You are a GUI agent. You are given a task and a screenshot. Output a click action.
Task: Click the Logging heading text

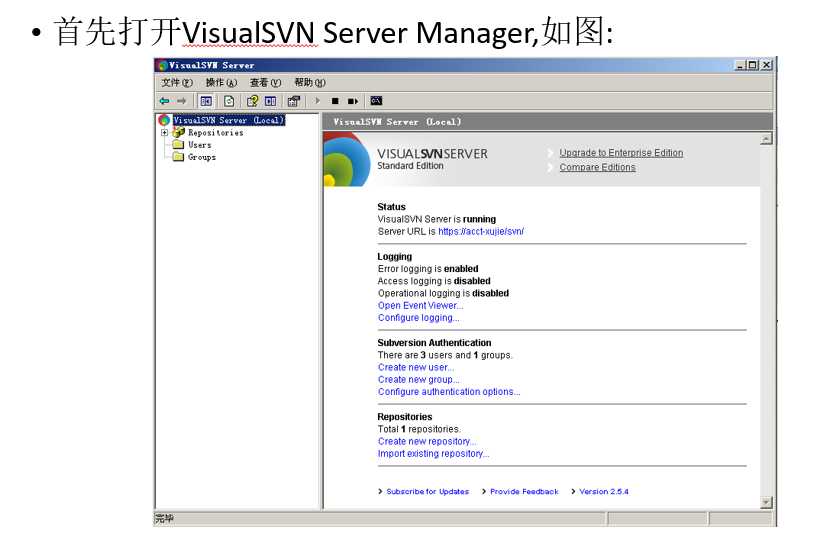click(x=394, y=257)
